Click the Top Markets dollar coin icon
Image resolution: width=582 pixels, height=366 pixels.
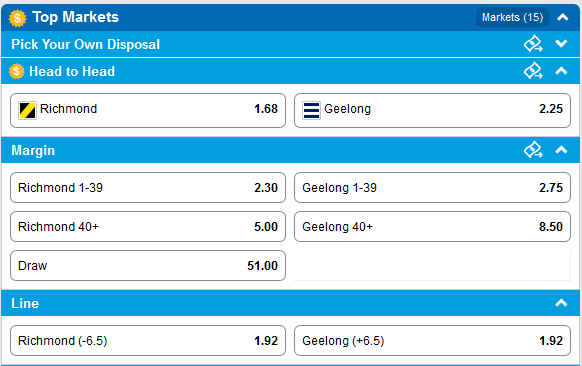(x=17, y=18)
